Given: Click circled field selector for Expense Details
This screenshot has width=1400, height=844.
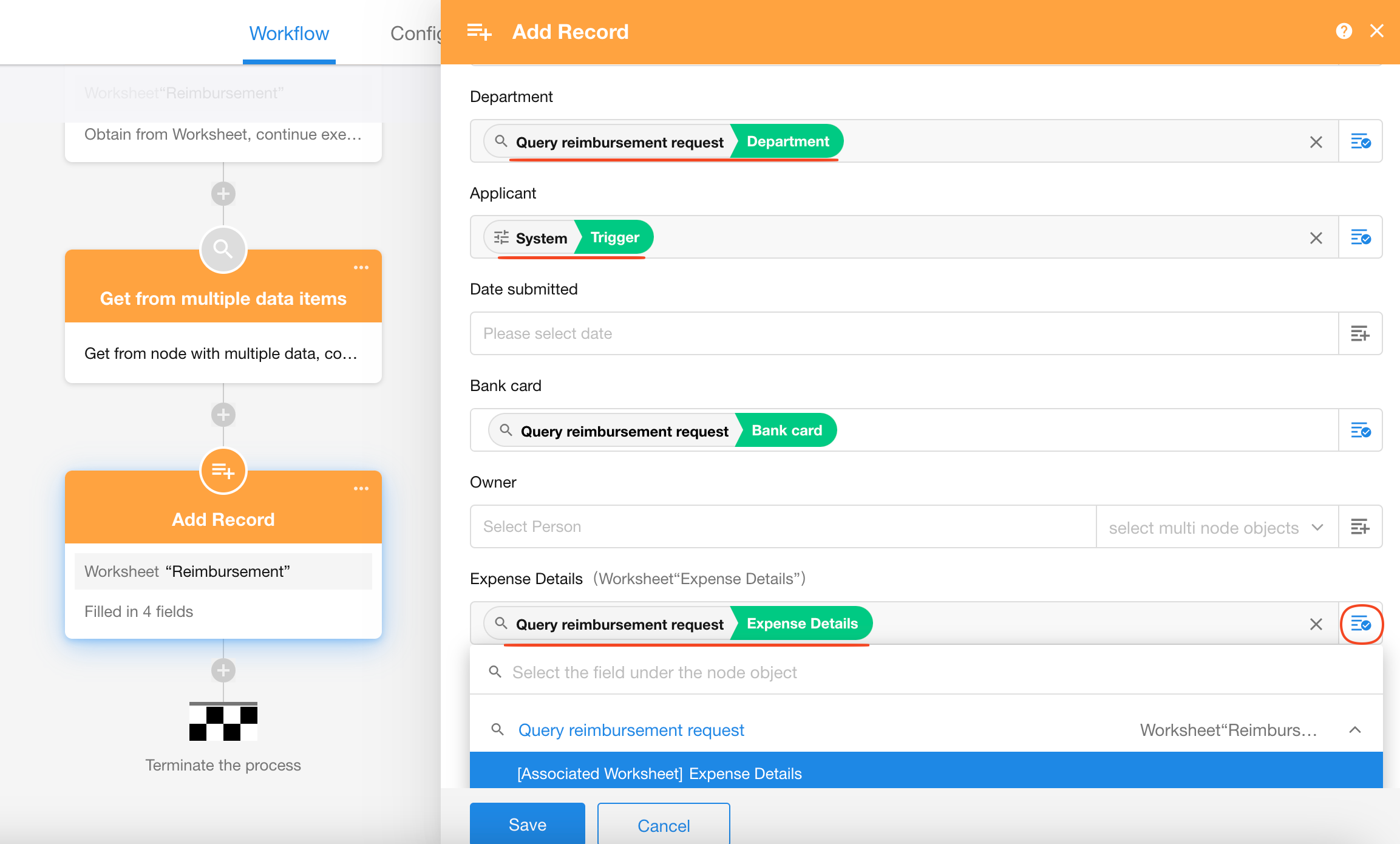Looking at the screenshot, I should 1361,624.
